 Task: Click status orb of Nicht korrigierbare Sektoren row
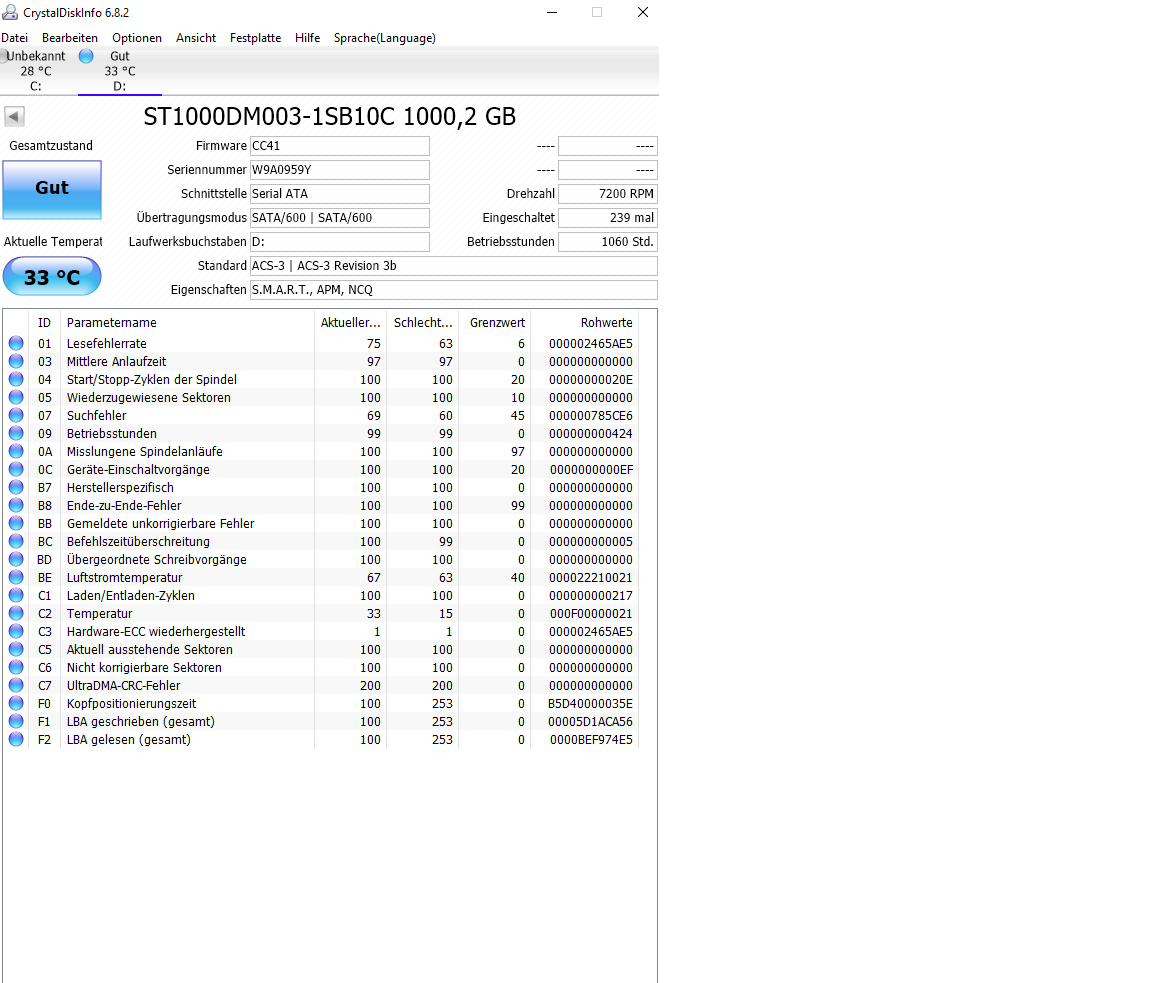click(x=16, y=667)
